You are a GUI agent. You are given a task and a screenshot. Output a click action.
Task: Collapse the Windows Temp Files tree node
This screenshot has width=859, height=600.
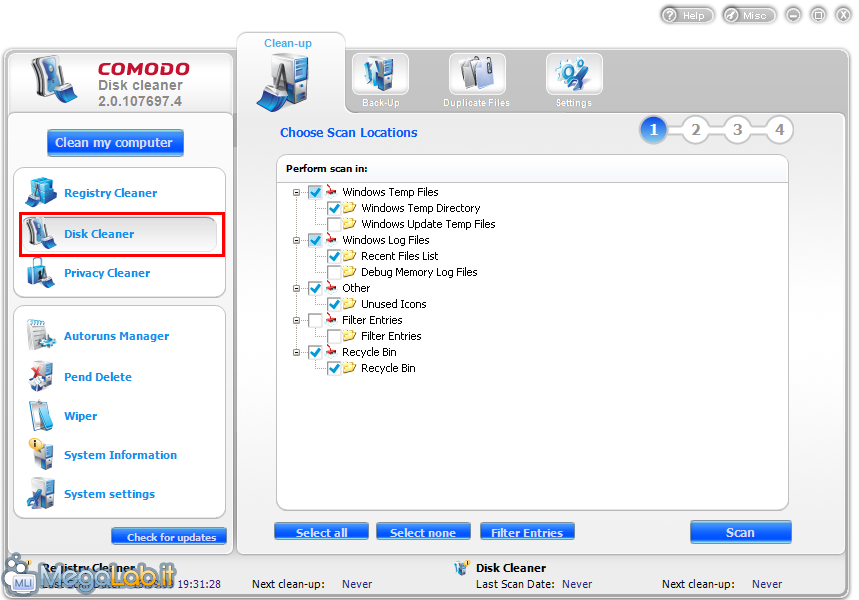(x=297, y=192)
